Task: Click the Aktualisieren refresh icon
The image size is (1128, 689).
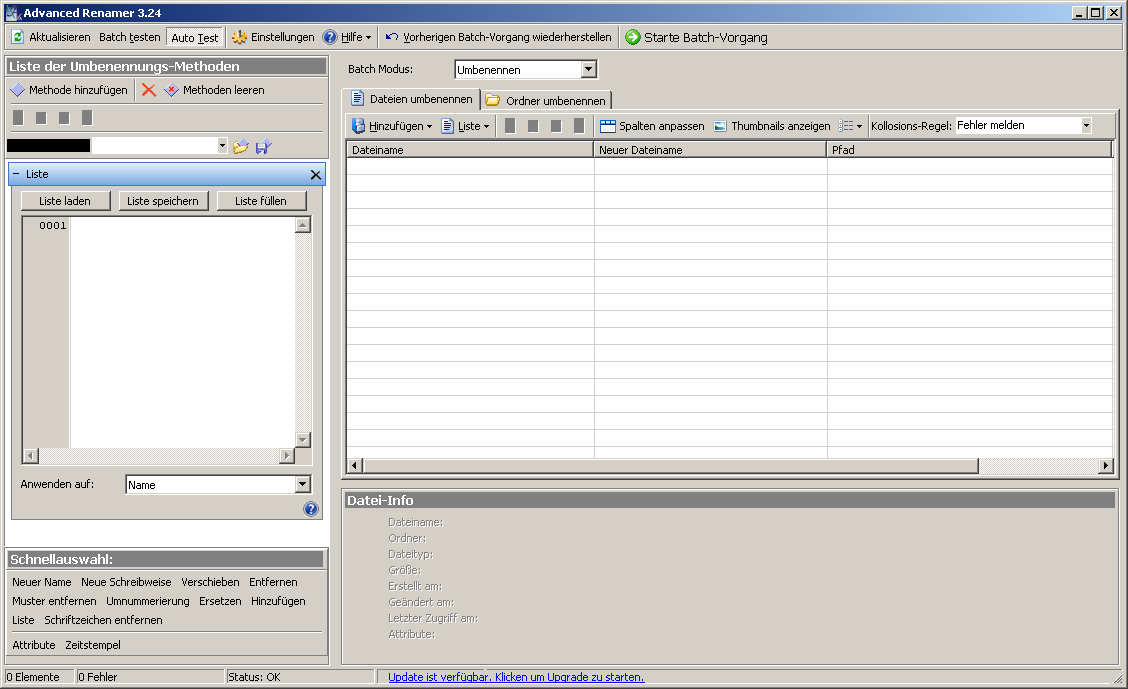Action: [x=18, y=37]
